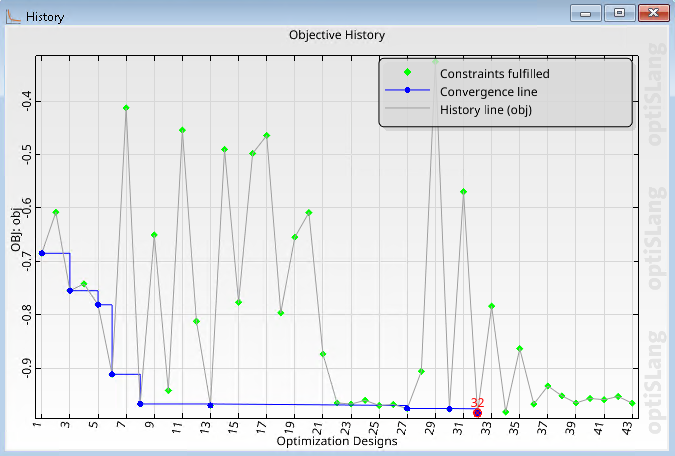The width and height of the screenshot is (675, 456).
Task: Maximize the History window
Action: click(619, 13)
